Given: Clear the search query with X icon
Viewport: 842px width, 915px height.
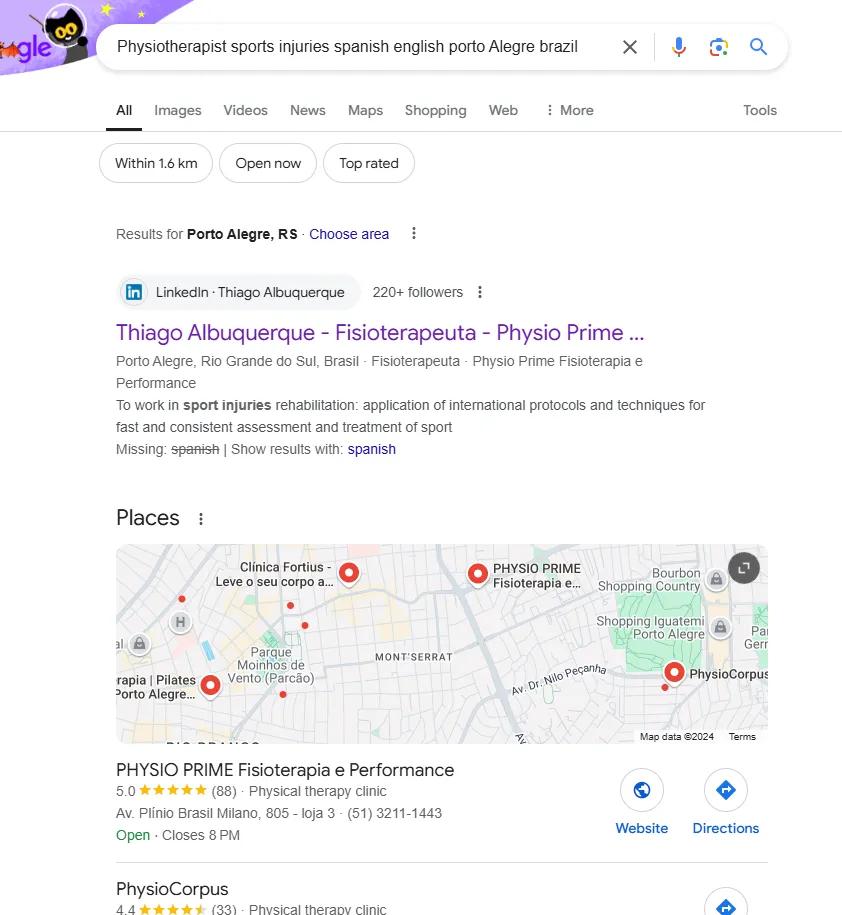Looking at the screenshot, I should click(630, 47).
